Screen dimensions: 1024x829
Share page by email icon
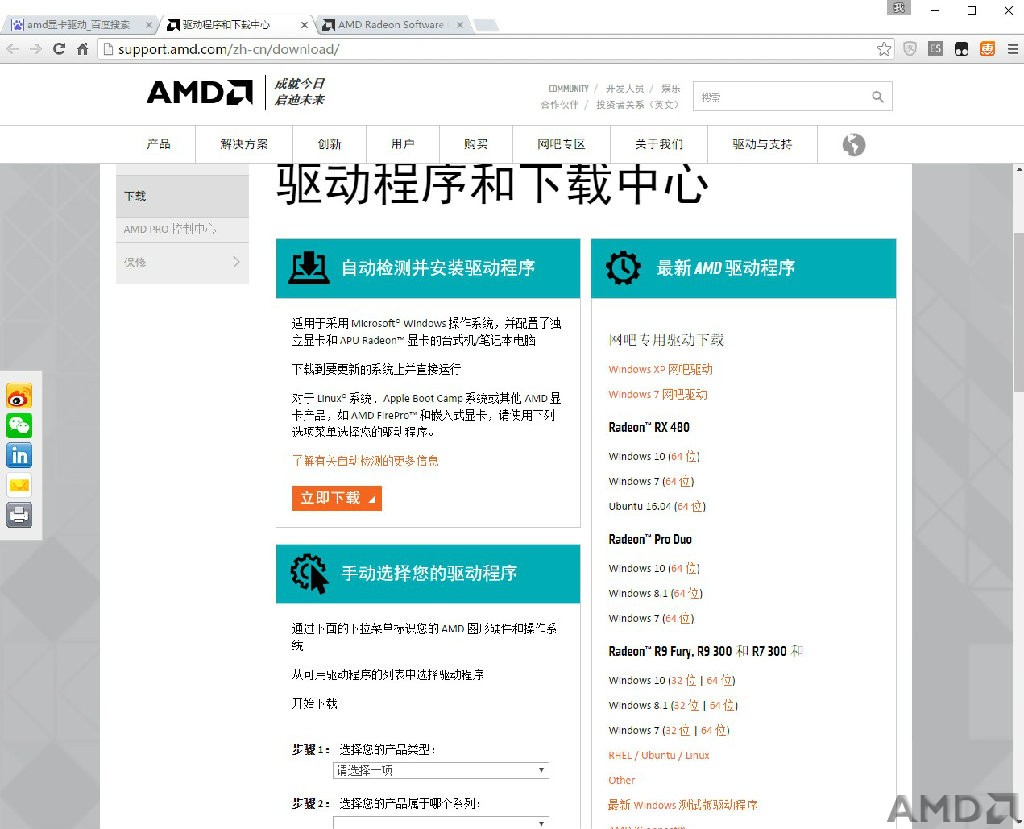pos(19,485)
